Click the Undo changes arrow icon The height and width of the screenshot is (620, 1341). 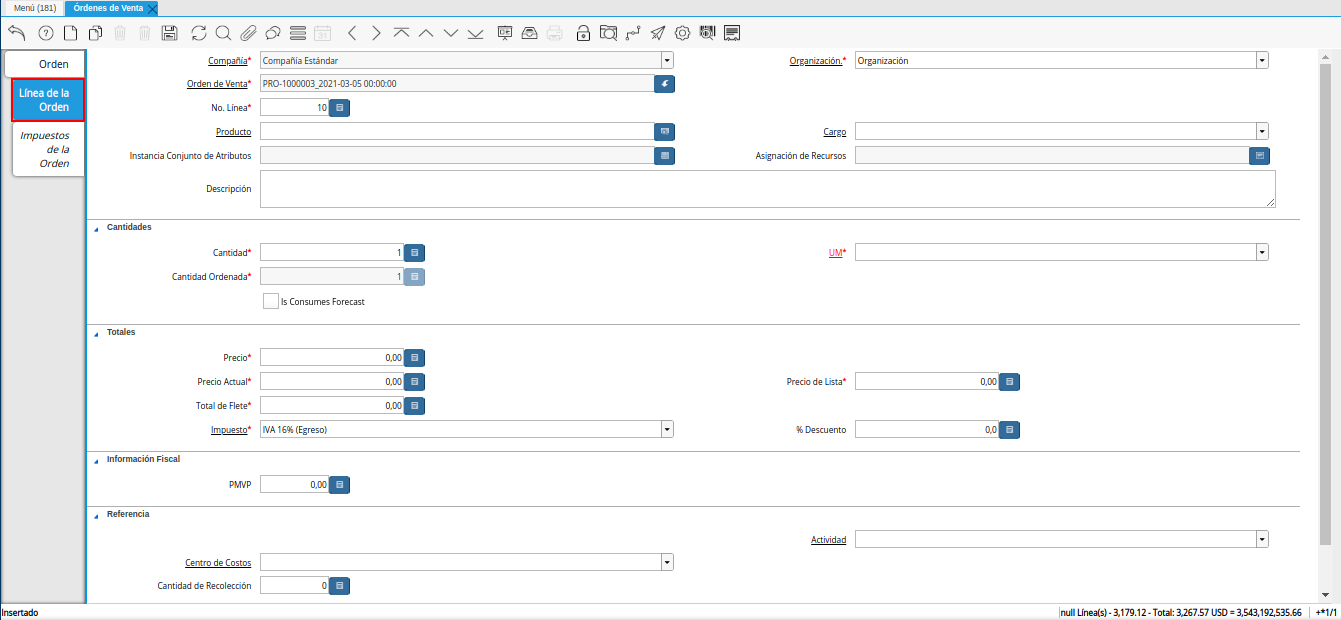click(x=16, y=33)
